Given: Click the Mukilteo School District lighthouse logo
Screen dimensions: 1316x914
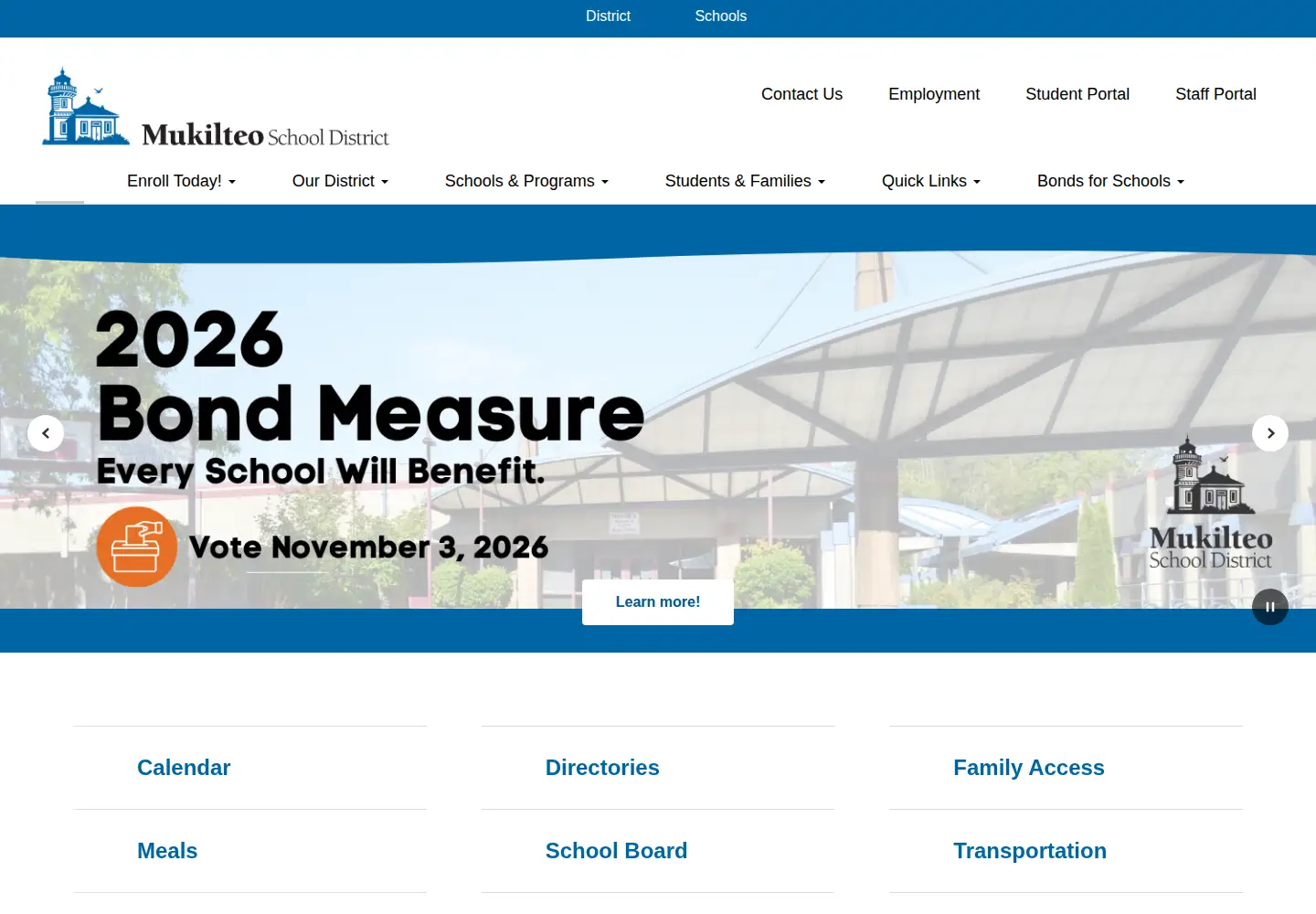Looking at the screenshot, I should click(216, 107).
